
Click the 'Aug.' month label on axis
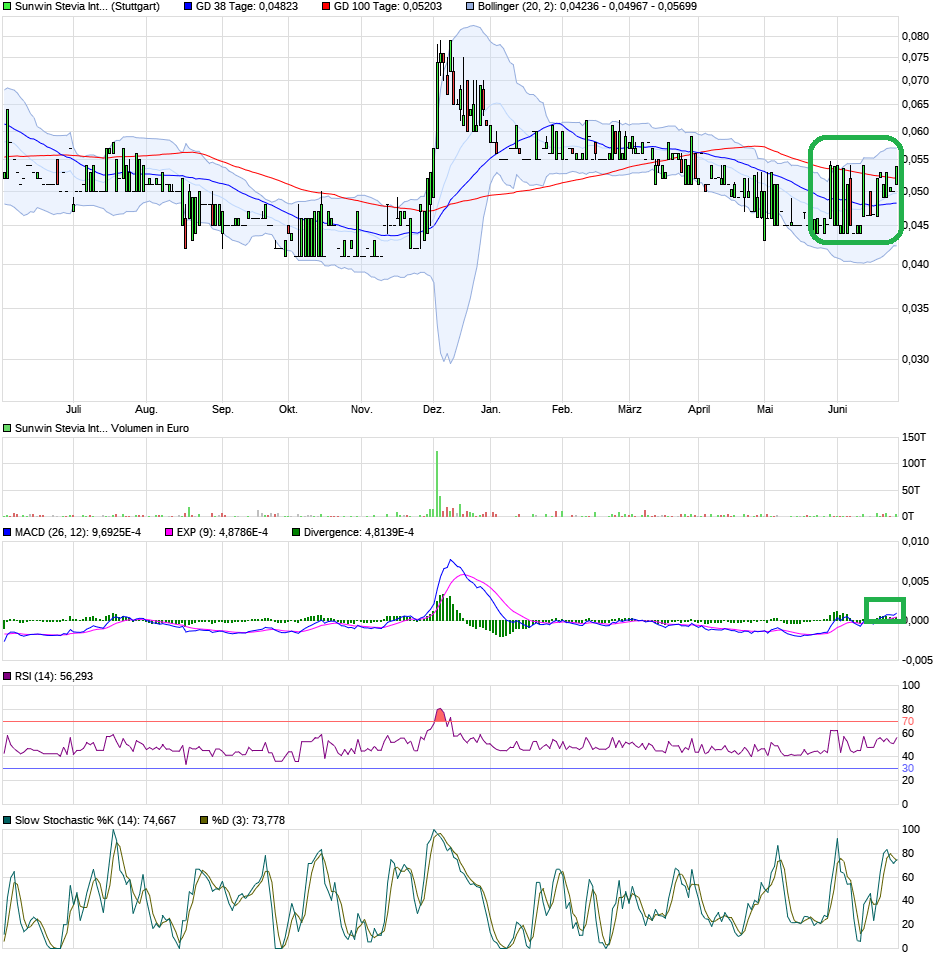[x=146, y=409]
